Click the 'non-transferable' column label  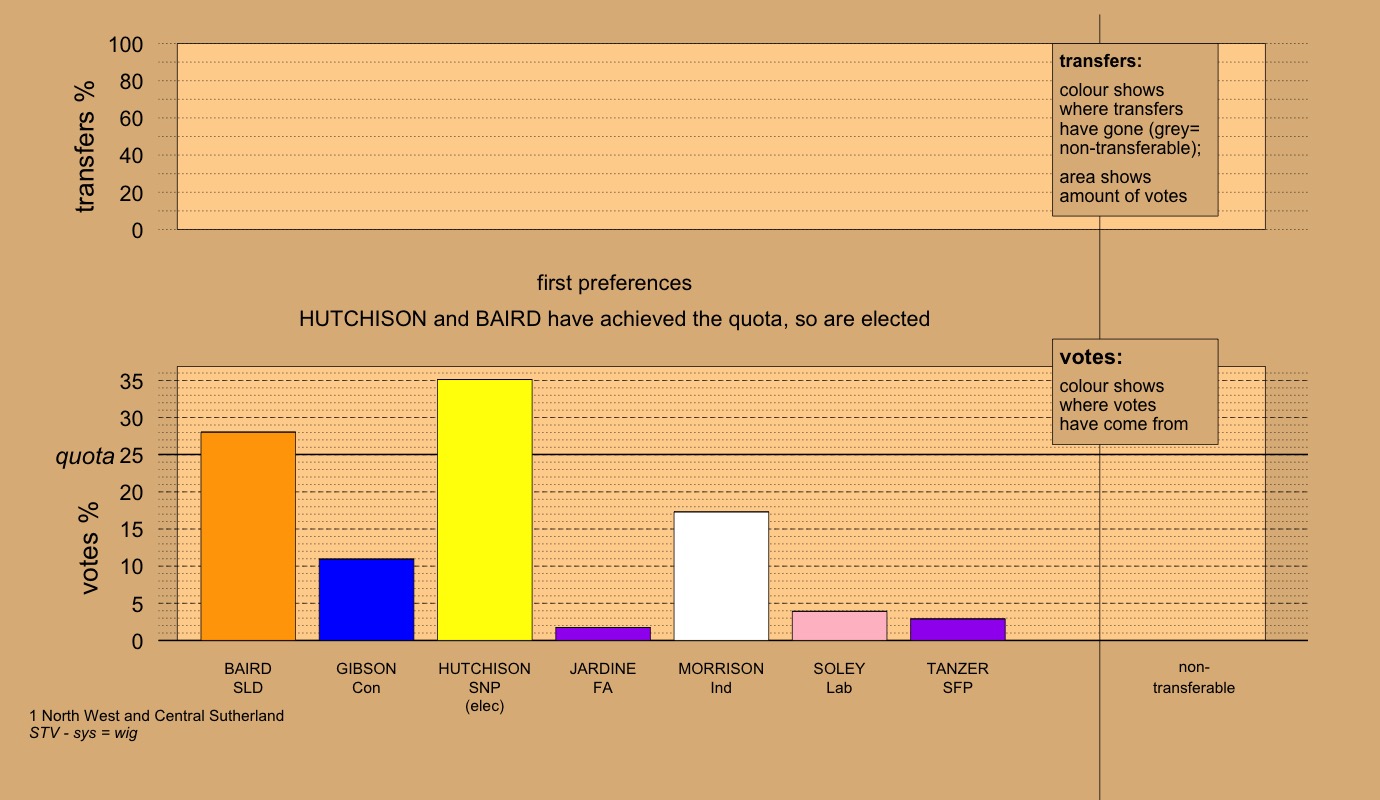click(1194, 678)
